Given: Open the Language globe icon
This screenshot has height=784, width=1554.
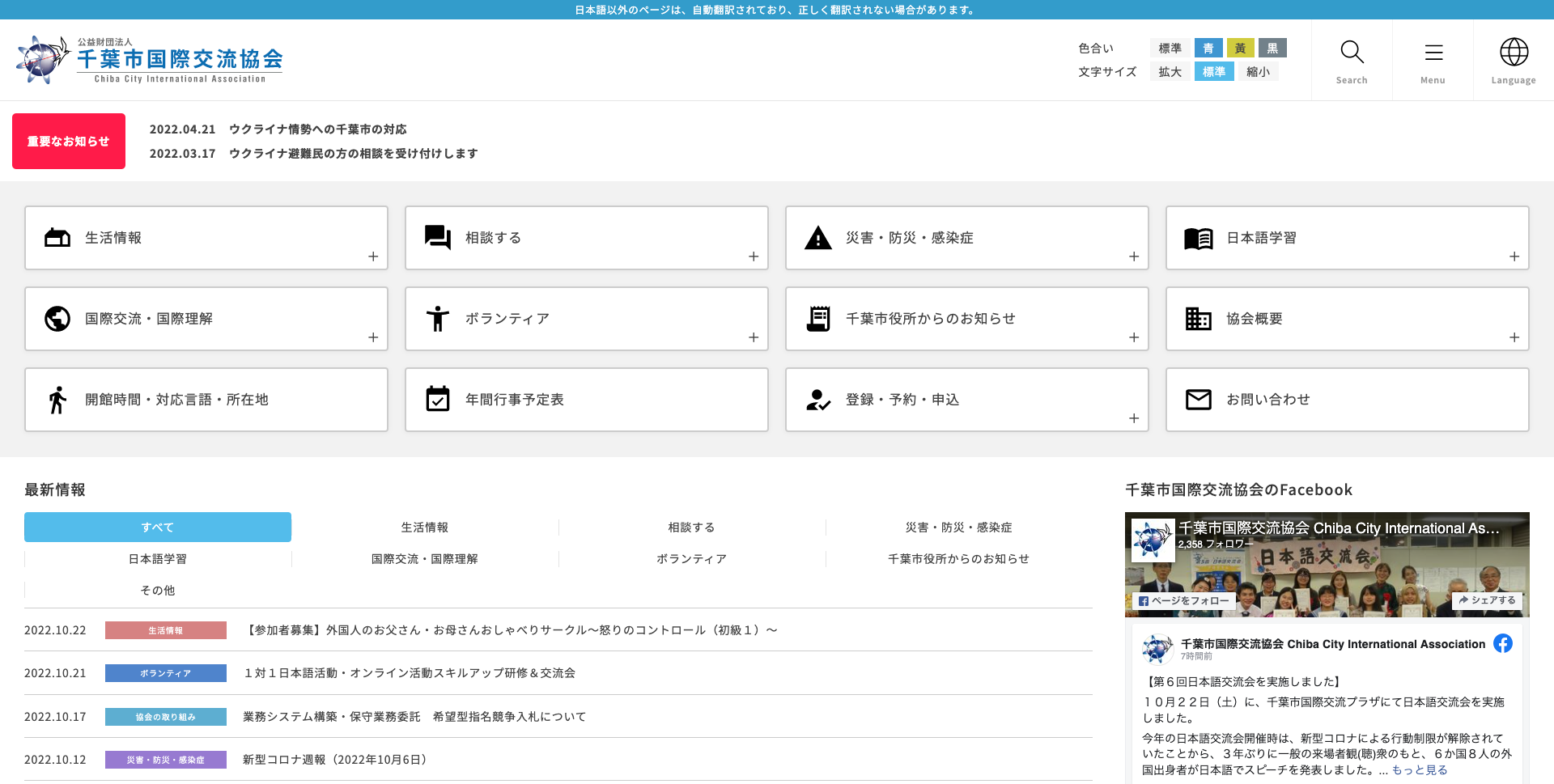Looking at the screenshot, I should [1513, 52].
